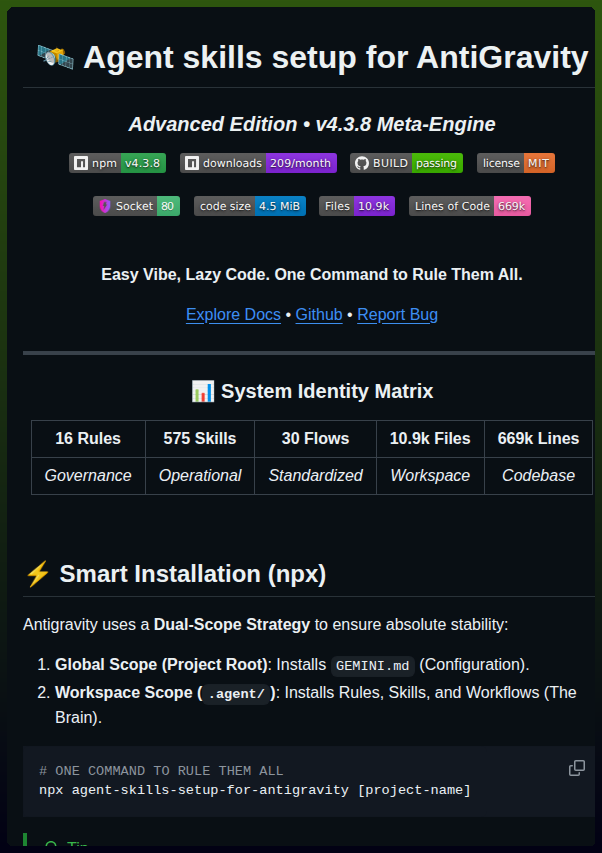
Task: Click the .agent/ inline code
Action: [236, 694]
